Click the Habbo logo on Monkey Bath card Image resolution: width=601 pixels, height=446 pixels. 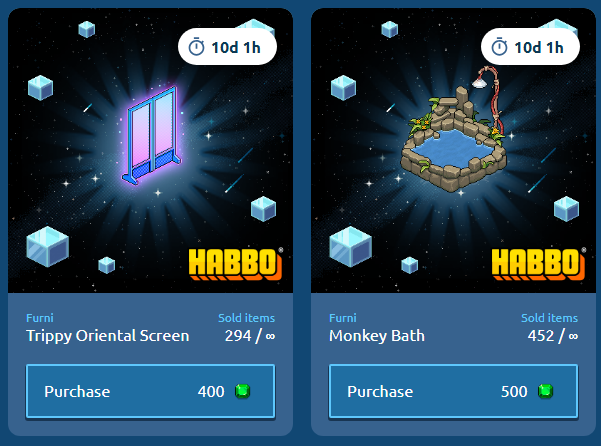click(539, 264)
